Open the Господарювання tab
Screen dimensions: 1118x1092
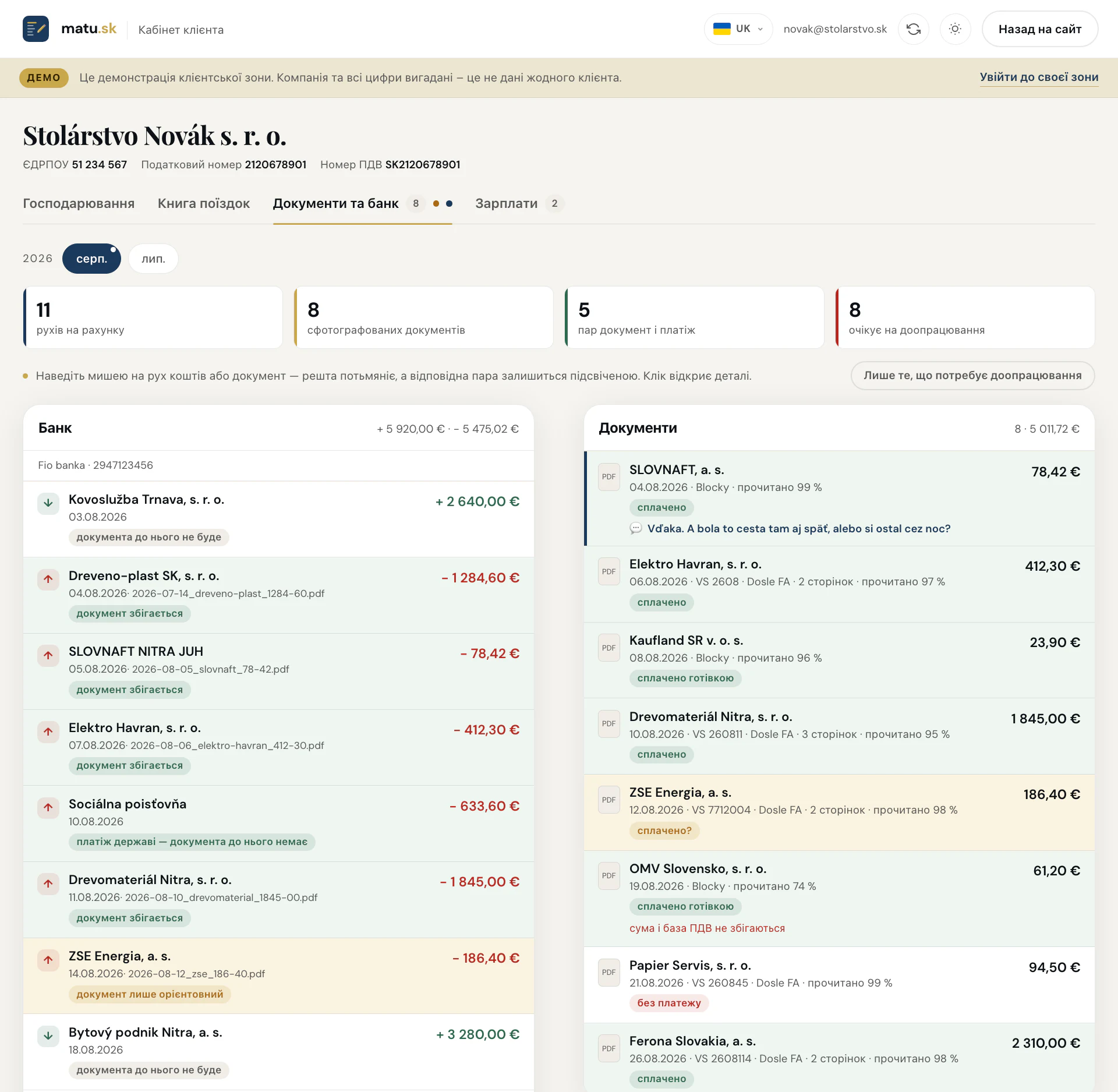(x=79, y=203)
